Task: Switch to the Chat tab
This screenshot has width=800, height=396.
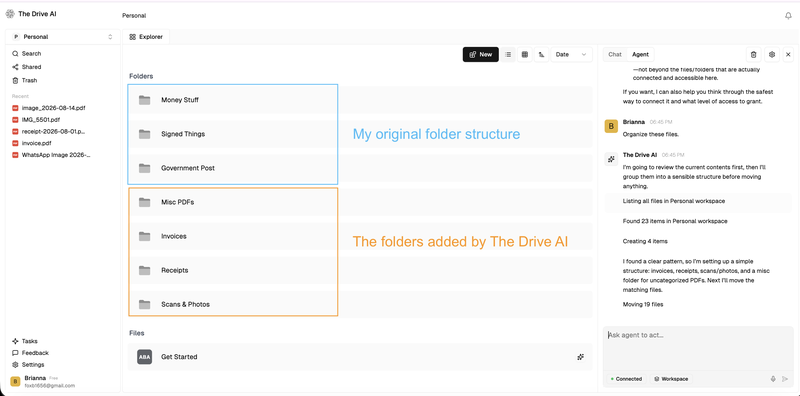Action: [x=615, y=55]
